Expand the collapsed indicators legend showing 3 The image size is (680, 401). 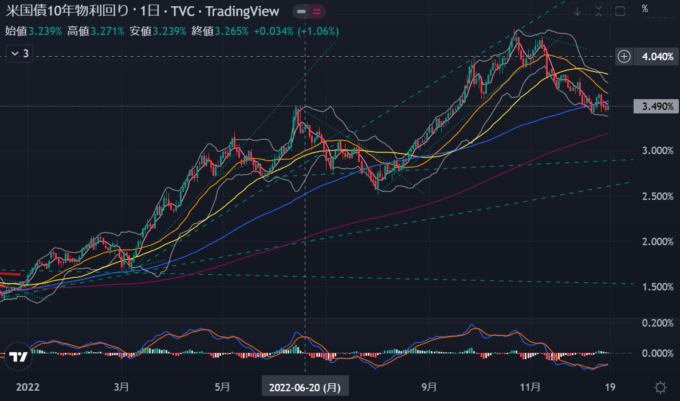(19, 53)
